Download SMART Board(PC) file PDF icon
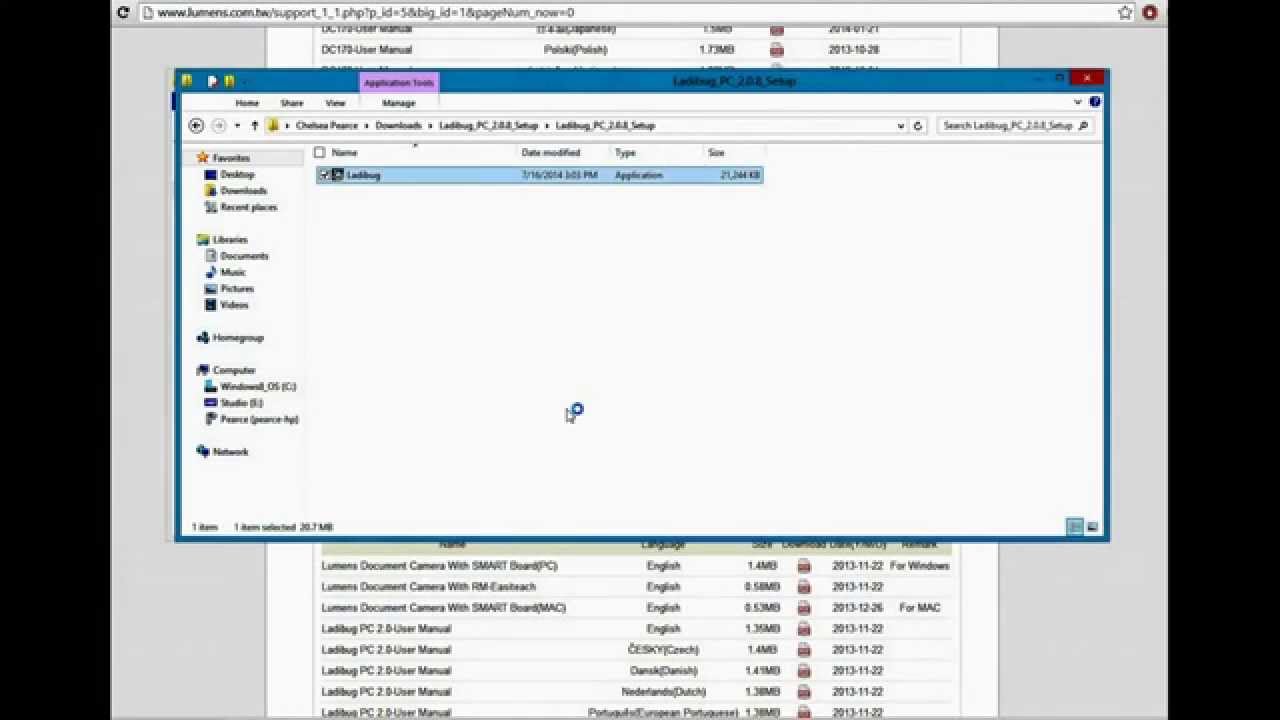 (x=804, y=566)
